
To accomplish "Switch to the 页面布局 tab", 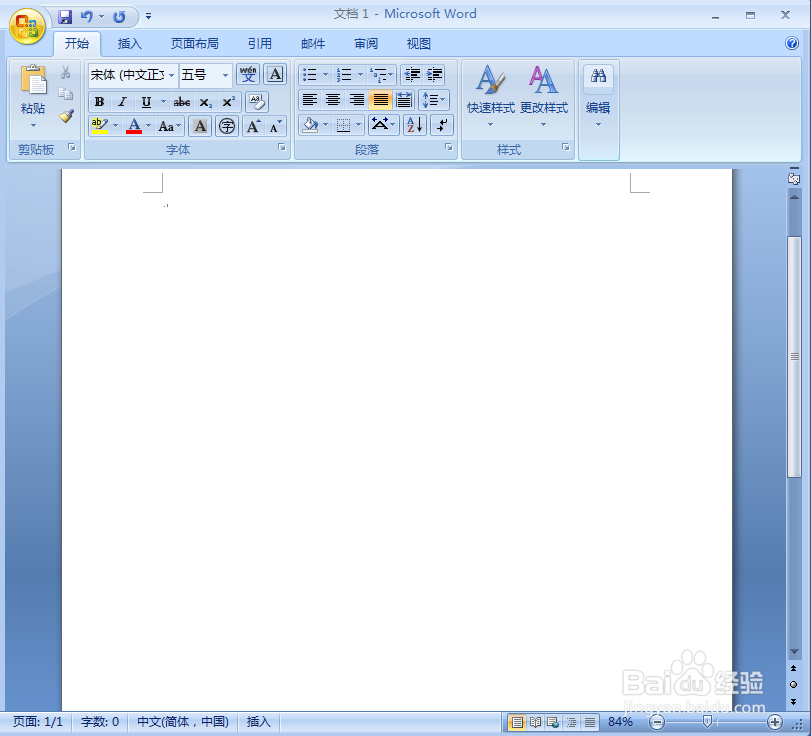I will pos(194,44).
